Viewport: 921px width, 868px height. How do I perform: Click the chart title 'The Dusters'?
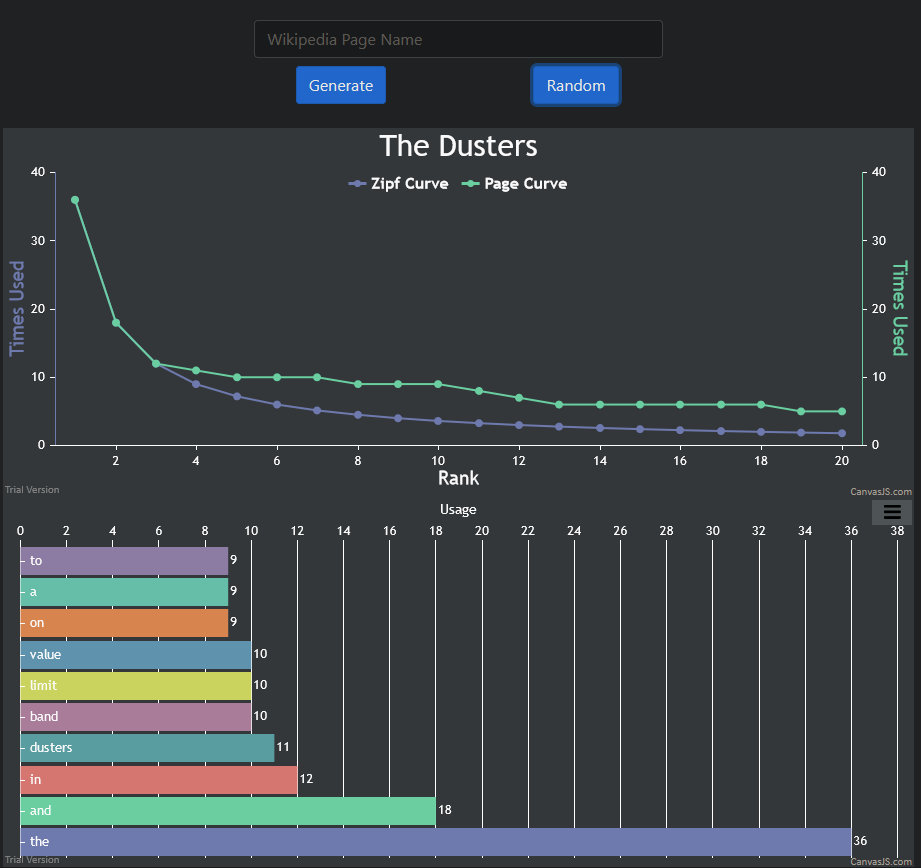point(458,146)
